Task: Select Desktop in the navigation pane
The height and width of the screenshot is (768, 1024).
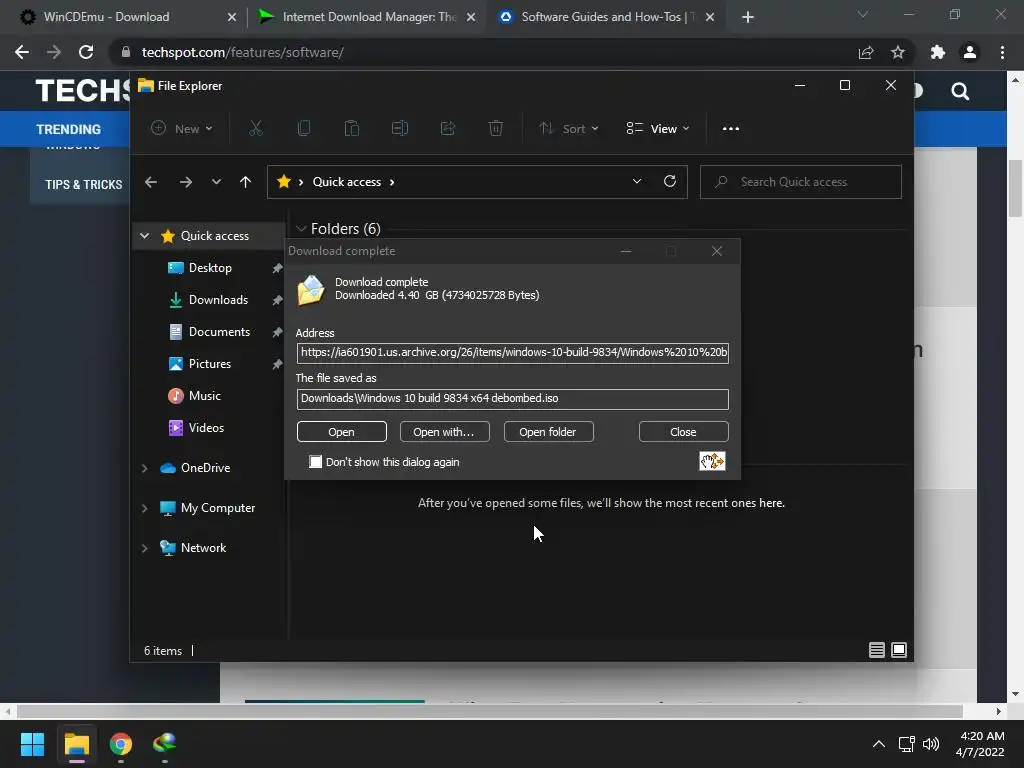Action: tap(210, 268)
